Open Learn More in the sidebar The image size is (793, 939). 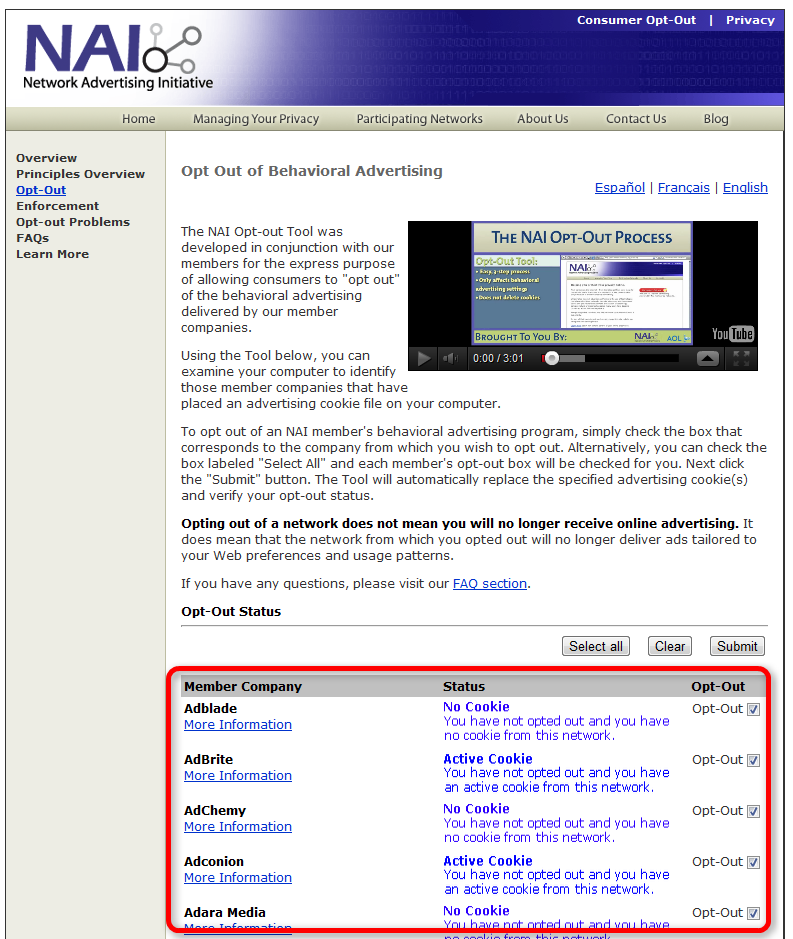[52, 254]
